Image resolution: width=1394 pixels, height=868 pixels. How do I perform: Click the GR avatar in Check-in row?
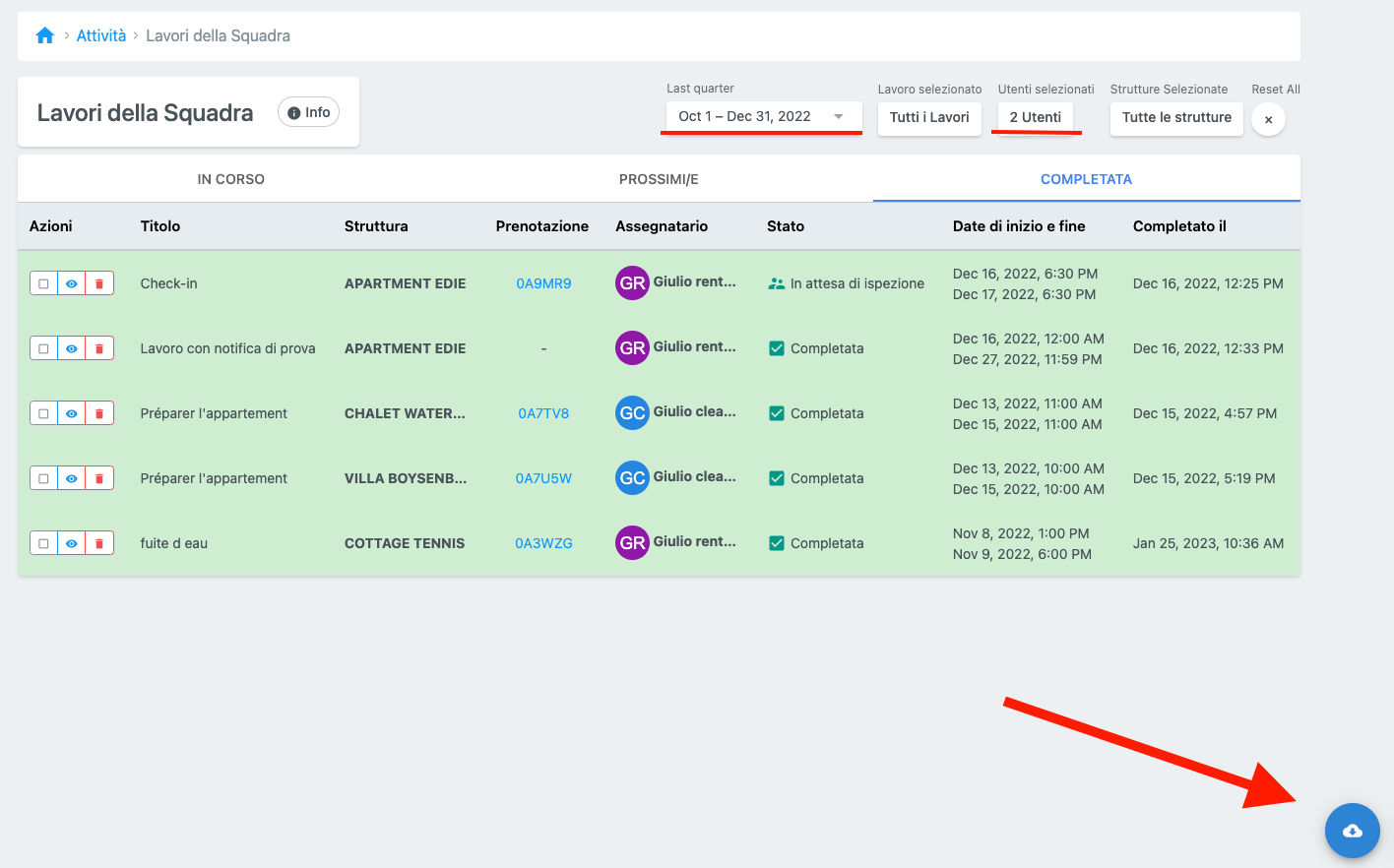(632, 283)
